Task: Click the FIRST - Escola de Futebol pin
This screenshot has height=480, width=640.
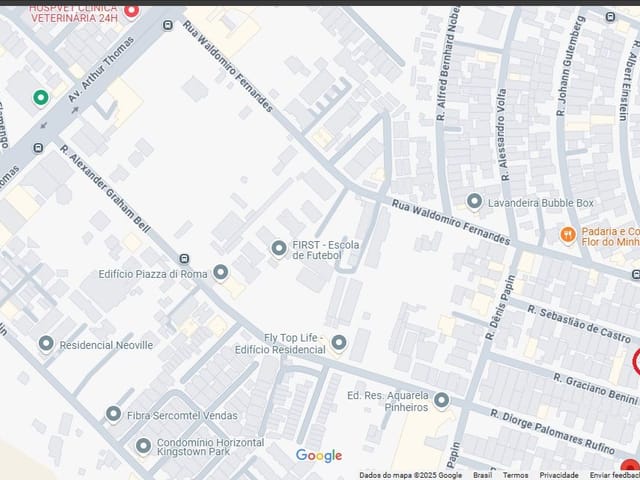Action: (x=279, y=248)
